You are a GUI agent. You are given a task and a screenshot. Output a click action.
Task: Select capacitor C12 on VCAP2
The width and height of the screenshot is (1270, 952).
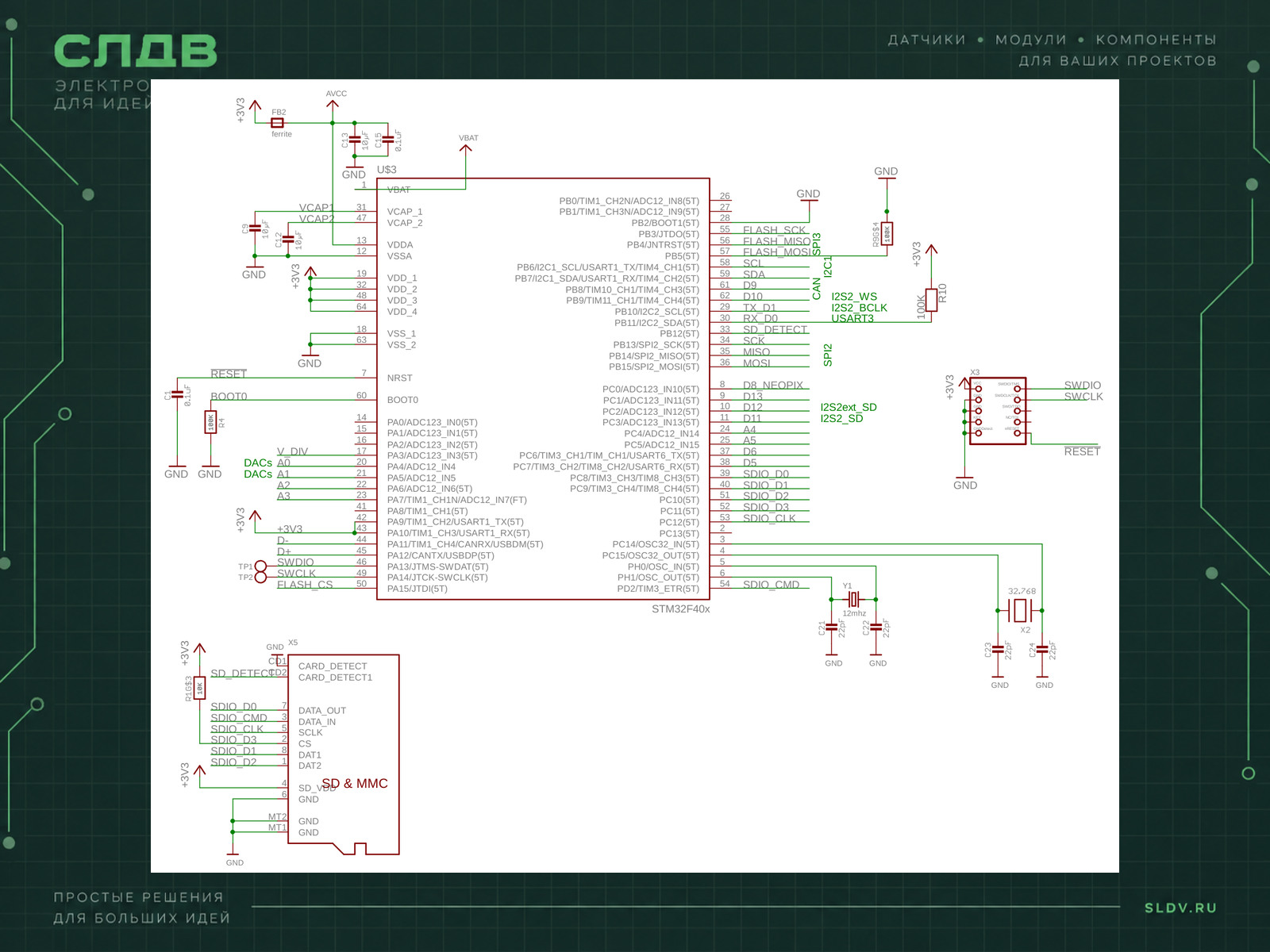tap(288, 240)
